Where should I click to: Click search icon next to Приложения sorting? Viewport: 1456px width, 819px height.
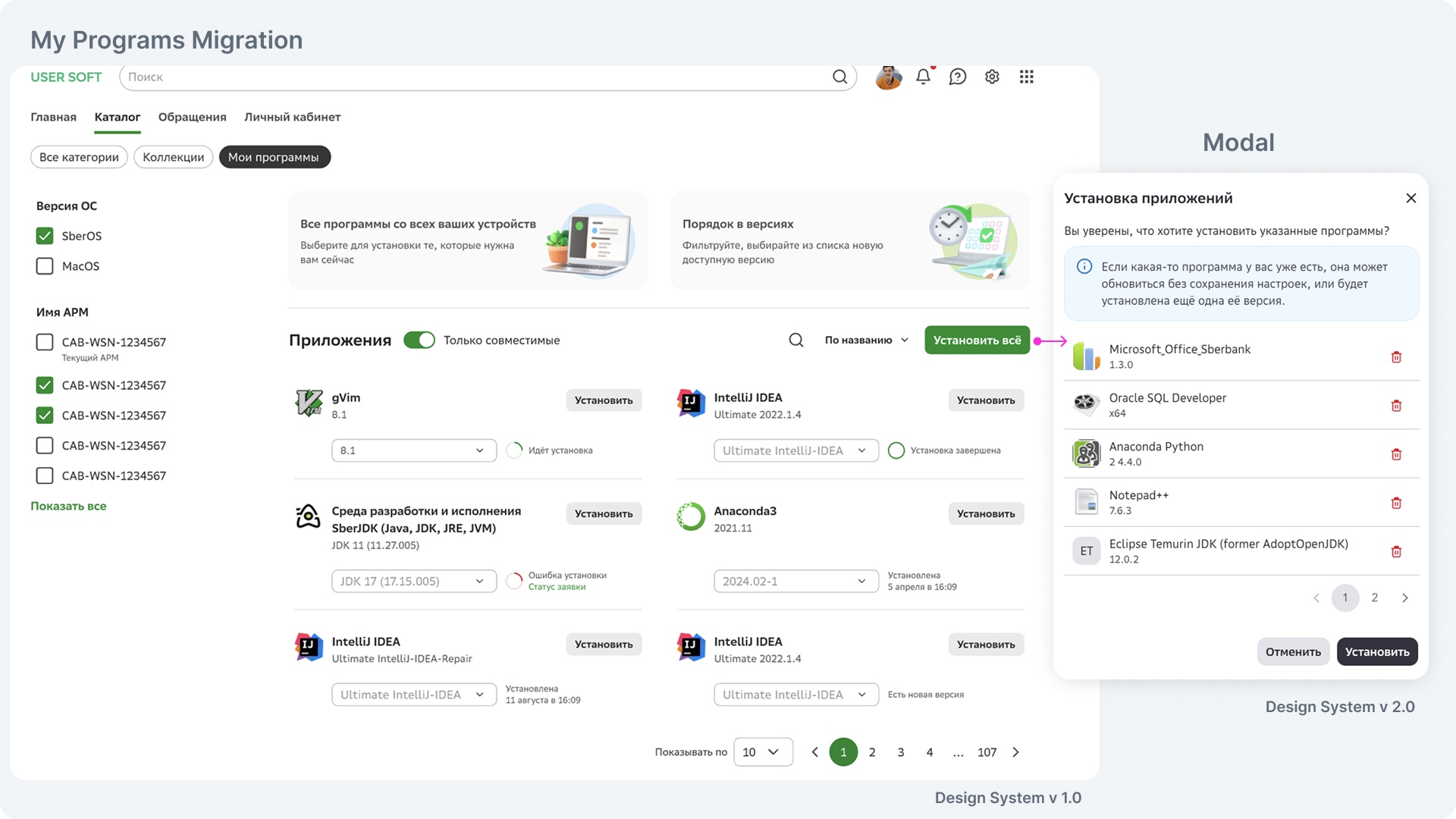pos(795,340)
